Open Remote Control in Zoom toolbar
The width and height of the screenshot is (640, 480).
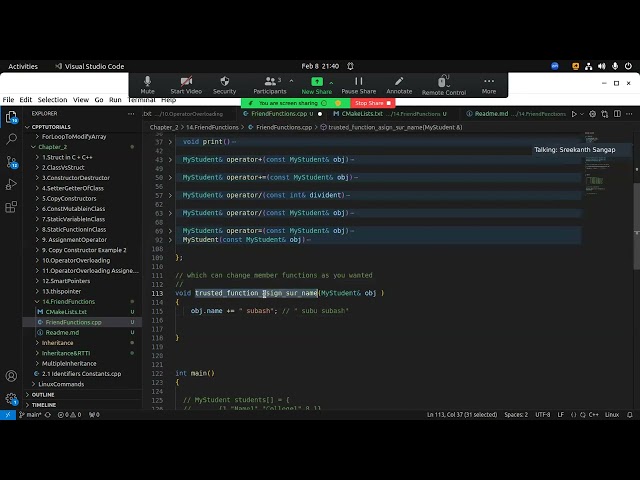(x=444, y=85)
